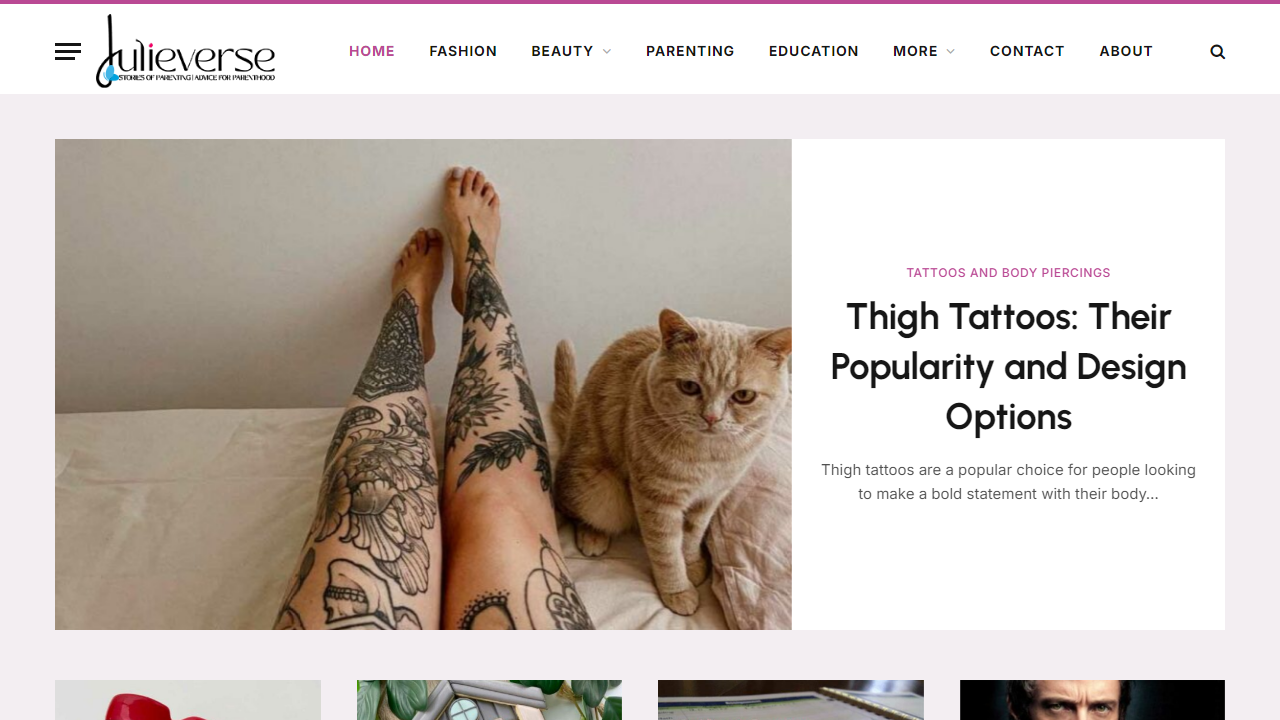Open the red object article thumbnail
Viewport: 1280px width, 720px height.
point(188,700)
